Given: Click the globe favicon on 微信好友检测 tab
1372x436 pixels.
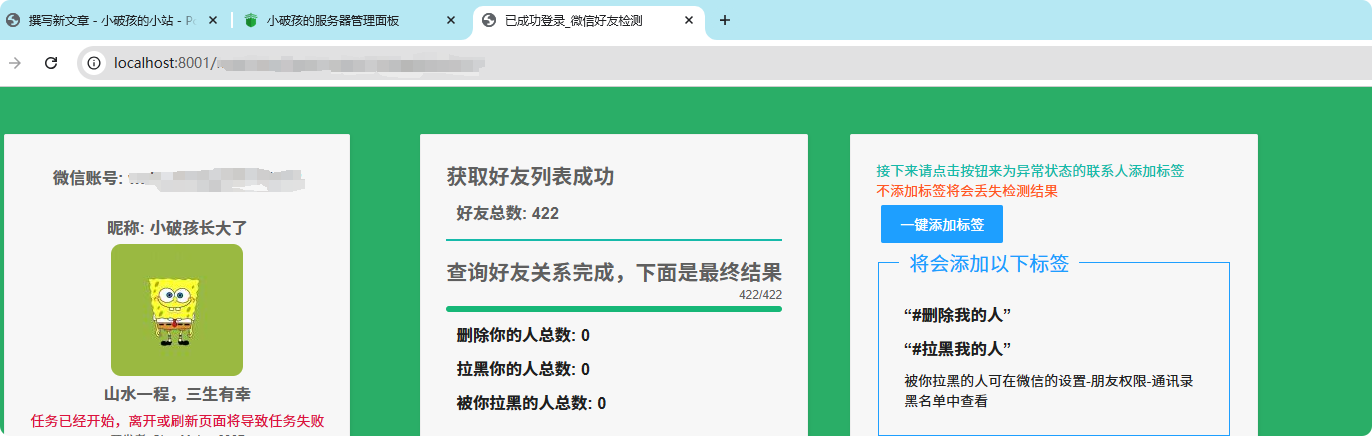Looking at the screenshot, I should (x=489, y=20).
